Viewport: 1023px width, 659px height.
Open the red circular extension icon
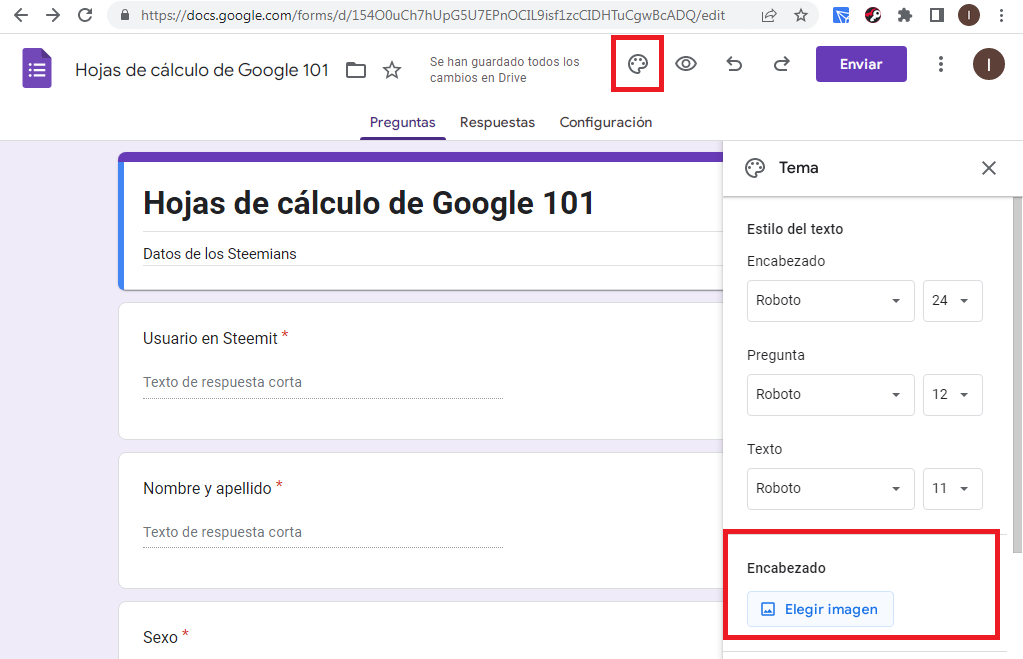click(x=873, y=15)
